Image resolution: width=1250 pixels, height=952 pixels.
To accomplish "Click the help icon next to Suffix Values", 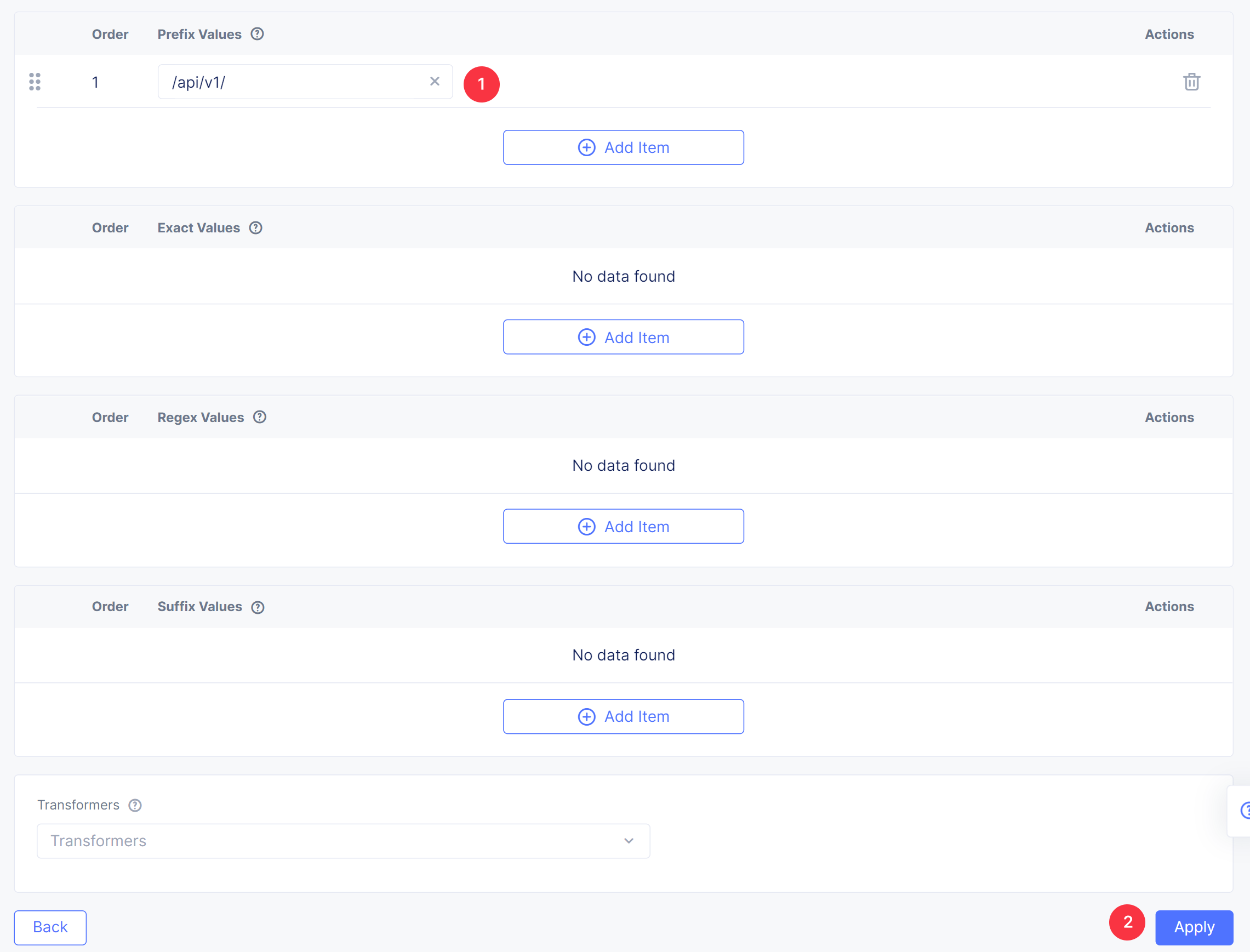I will (x=257, y=607).
